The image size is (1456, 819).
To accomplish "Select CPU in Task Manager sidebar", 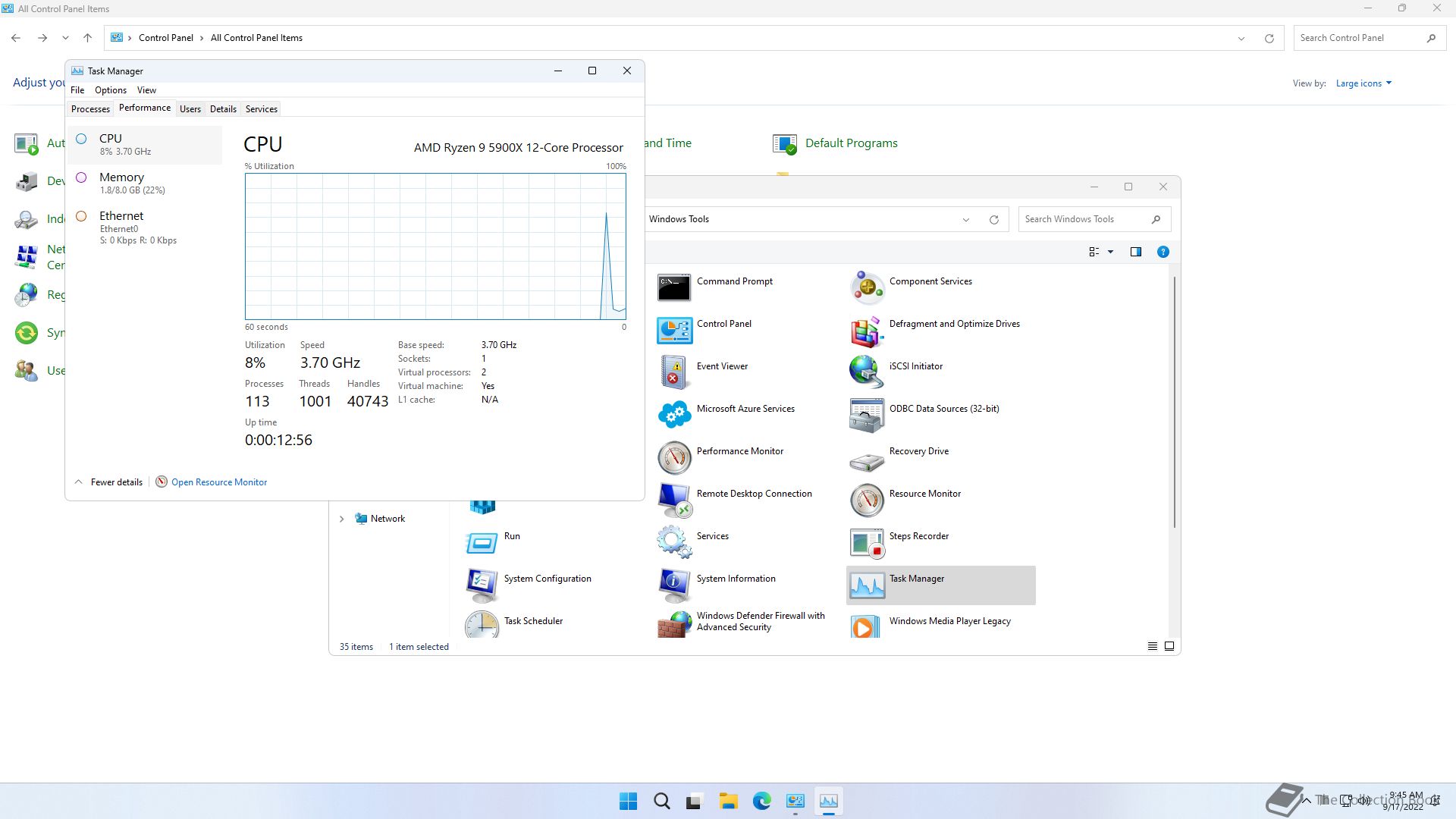I will click(145, 144).
